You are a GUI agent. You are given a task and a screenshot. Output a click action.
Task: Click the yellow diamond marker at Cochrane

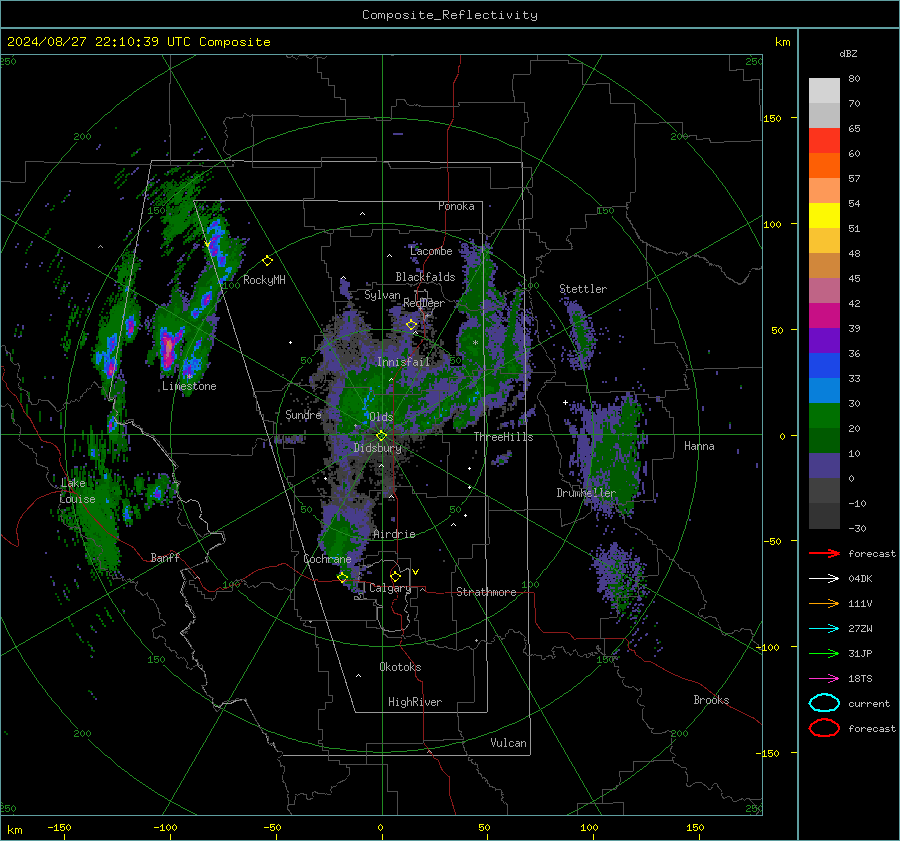coord(343,577)
